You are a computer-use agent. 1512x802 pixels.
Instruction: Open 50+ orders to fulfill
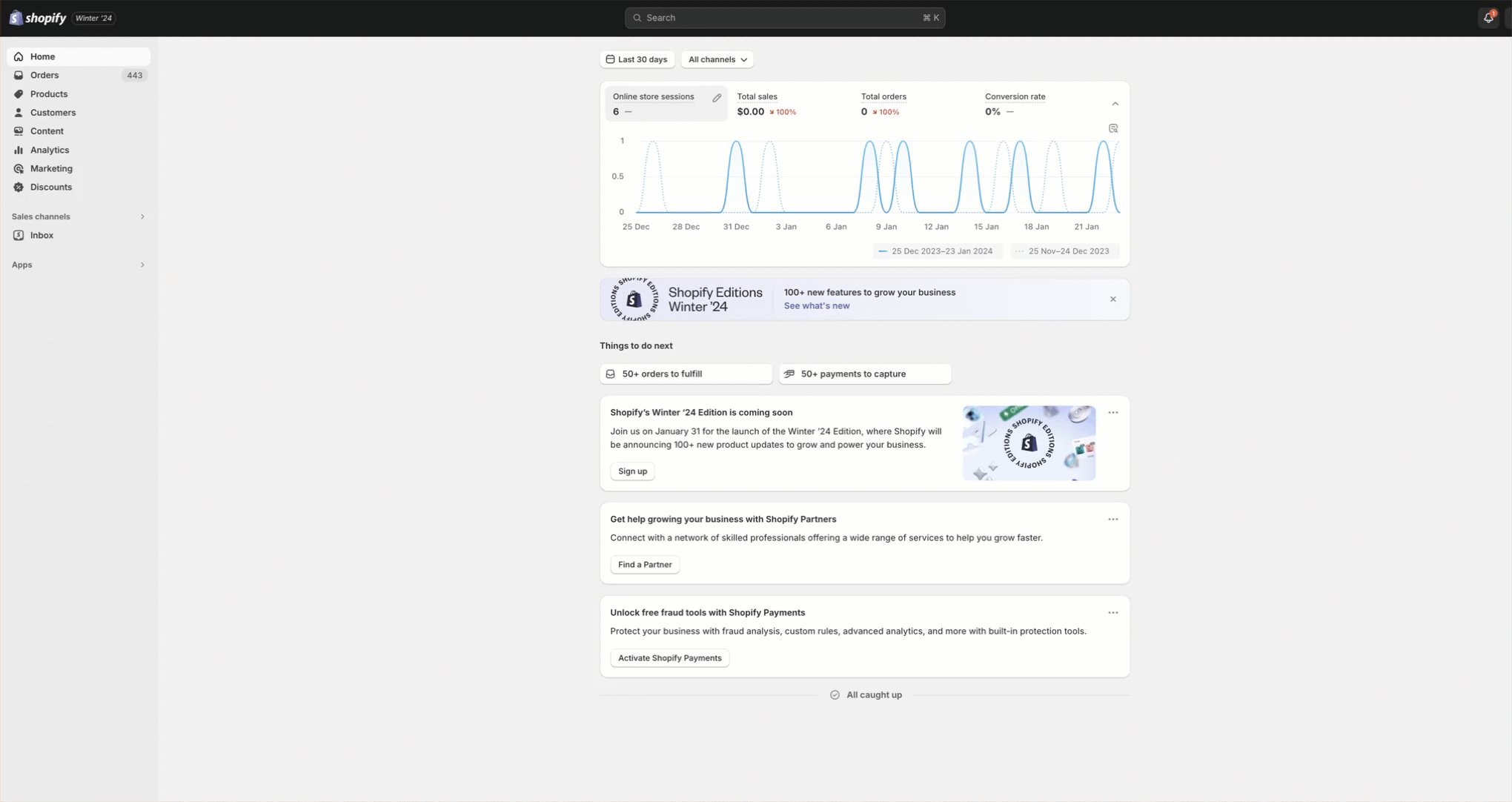point(686,374)
